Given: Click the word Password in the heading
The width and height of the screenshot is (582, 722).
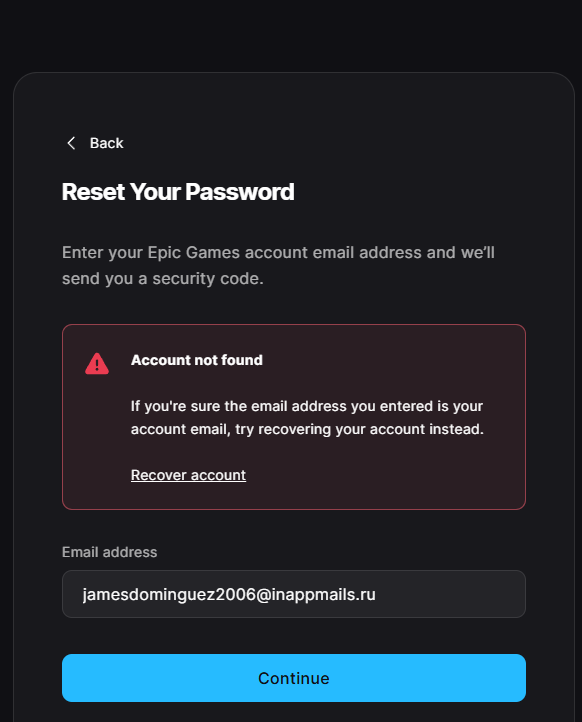Looking at the screenshot, I should coord(240,192).
